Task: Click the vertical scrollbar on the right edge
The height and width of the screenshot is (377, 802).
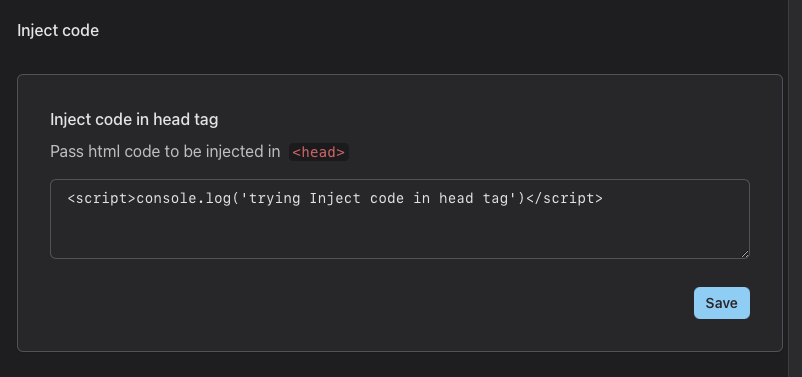Action: [795, 188]
